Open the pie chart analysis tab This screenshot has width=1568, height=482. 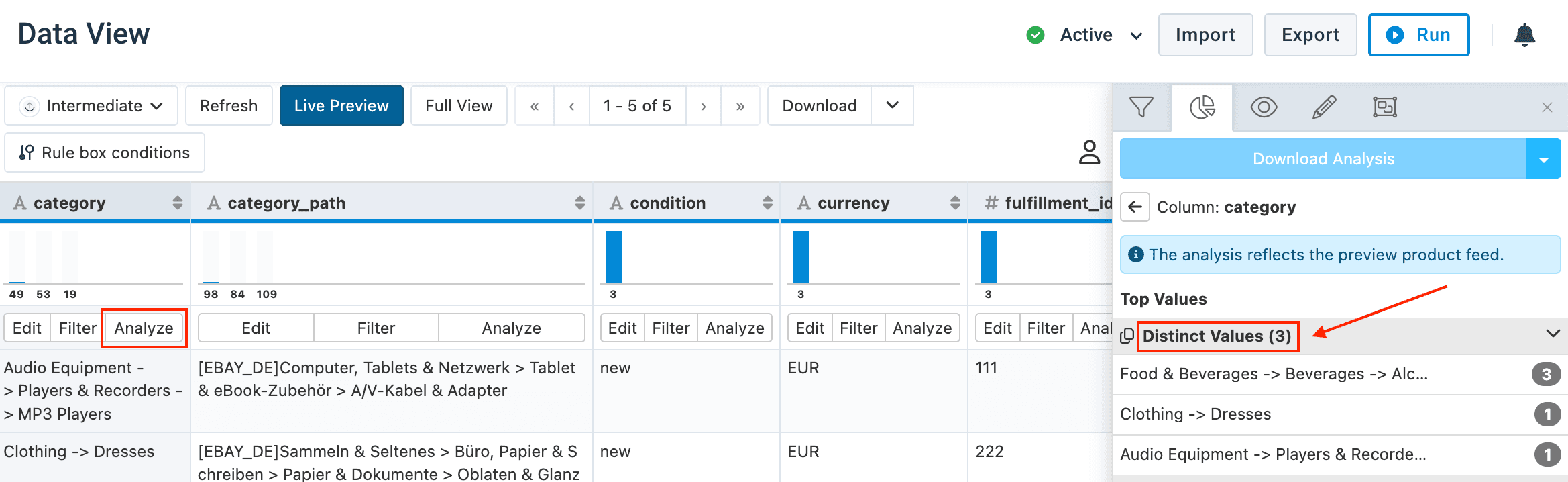(1202, 107)
